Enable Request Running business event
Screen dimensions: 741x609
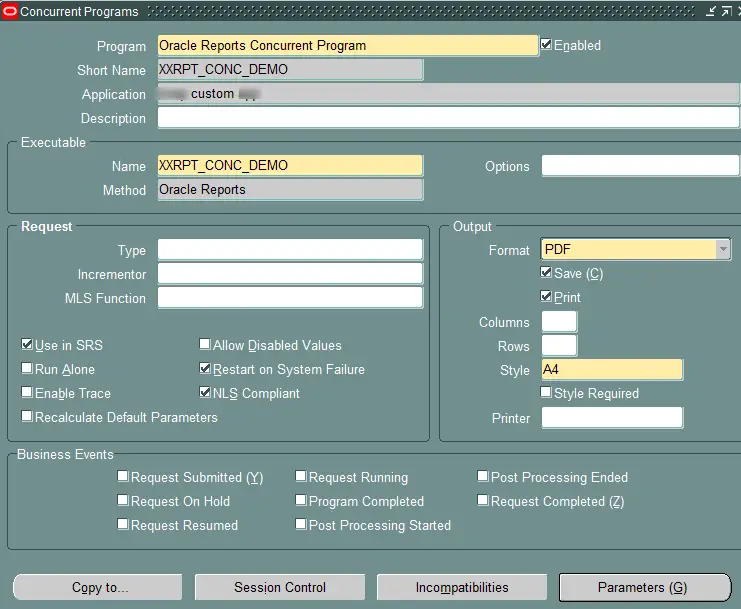click(301, 476)
